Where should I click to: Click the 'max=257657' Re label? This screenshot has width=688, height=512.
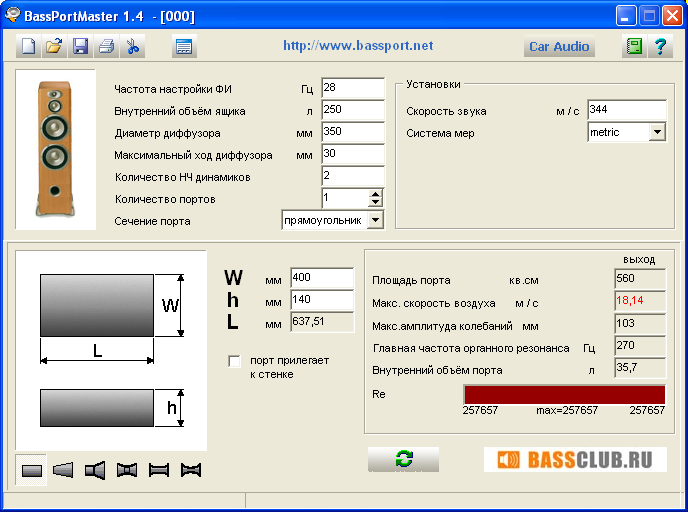[x=566, y=411]
